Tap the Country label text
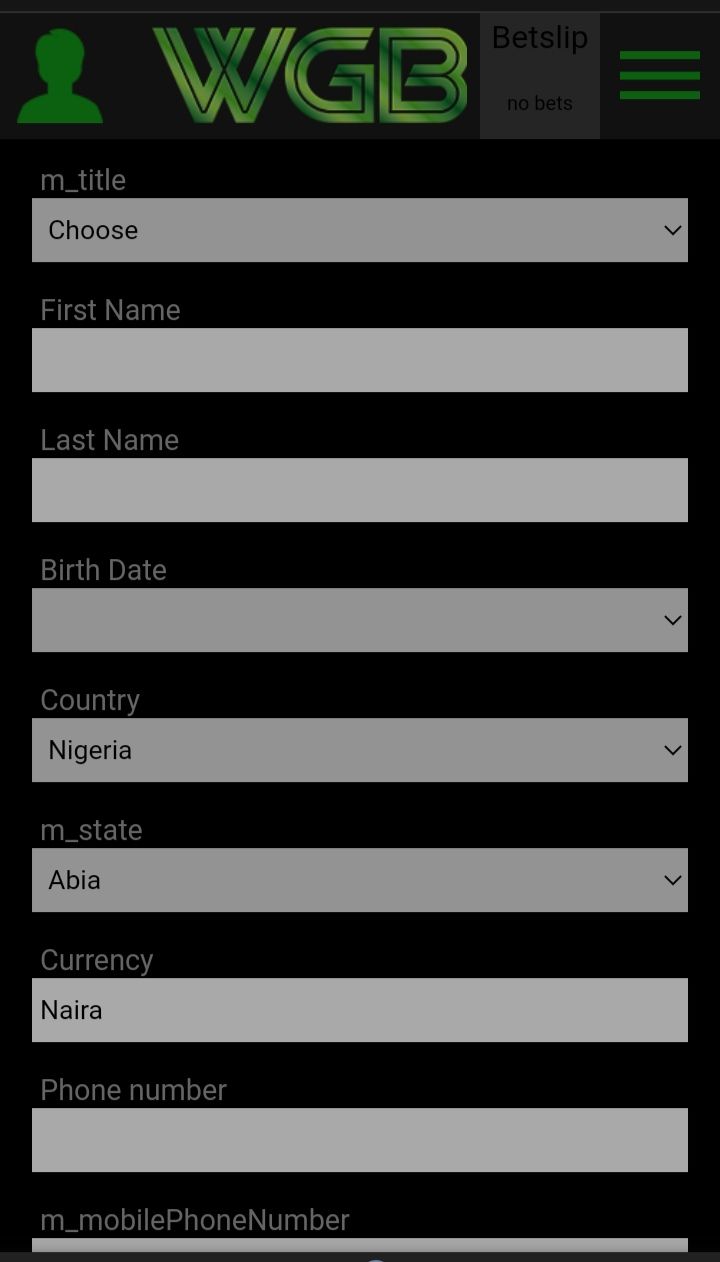 click(x=90, y=700)
